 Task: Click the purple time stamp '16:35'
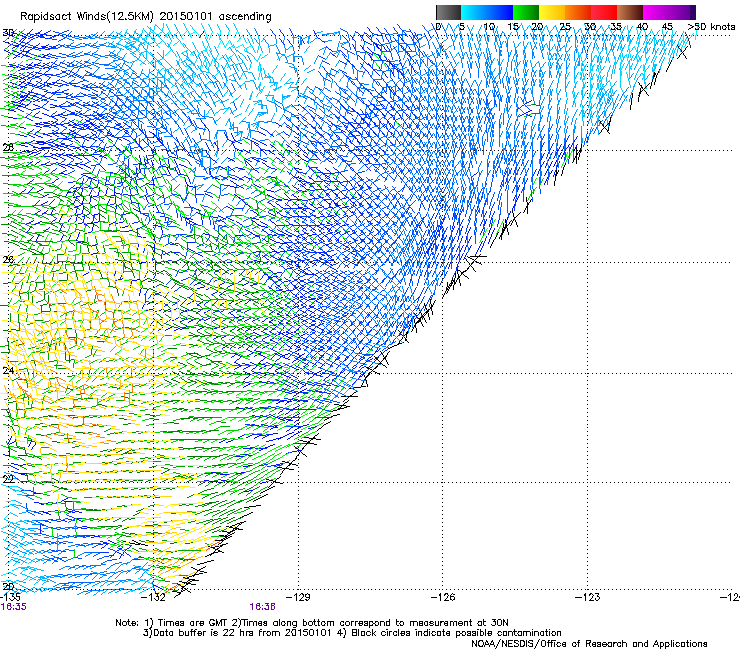14,607
